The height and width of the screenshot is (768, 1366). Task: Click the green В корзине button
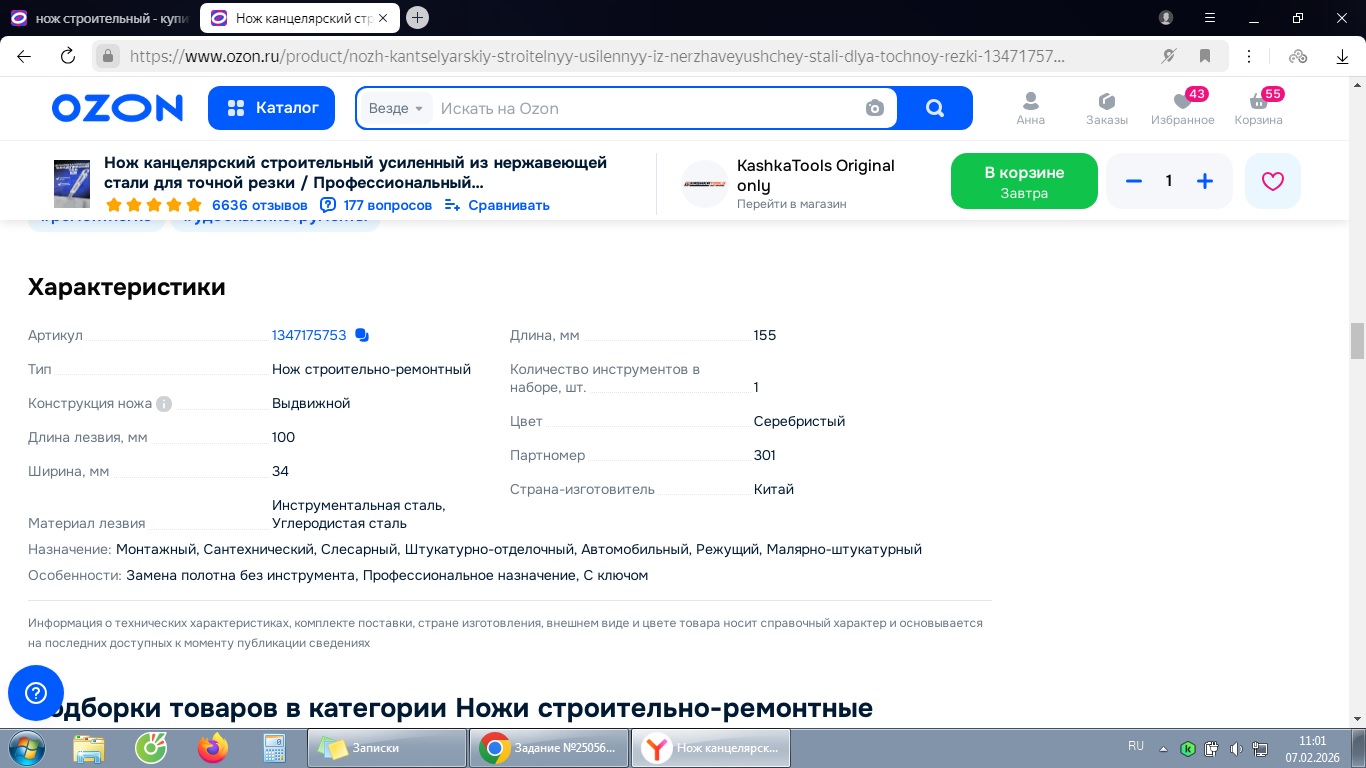coord(1024,181)
